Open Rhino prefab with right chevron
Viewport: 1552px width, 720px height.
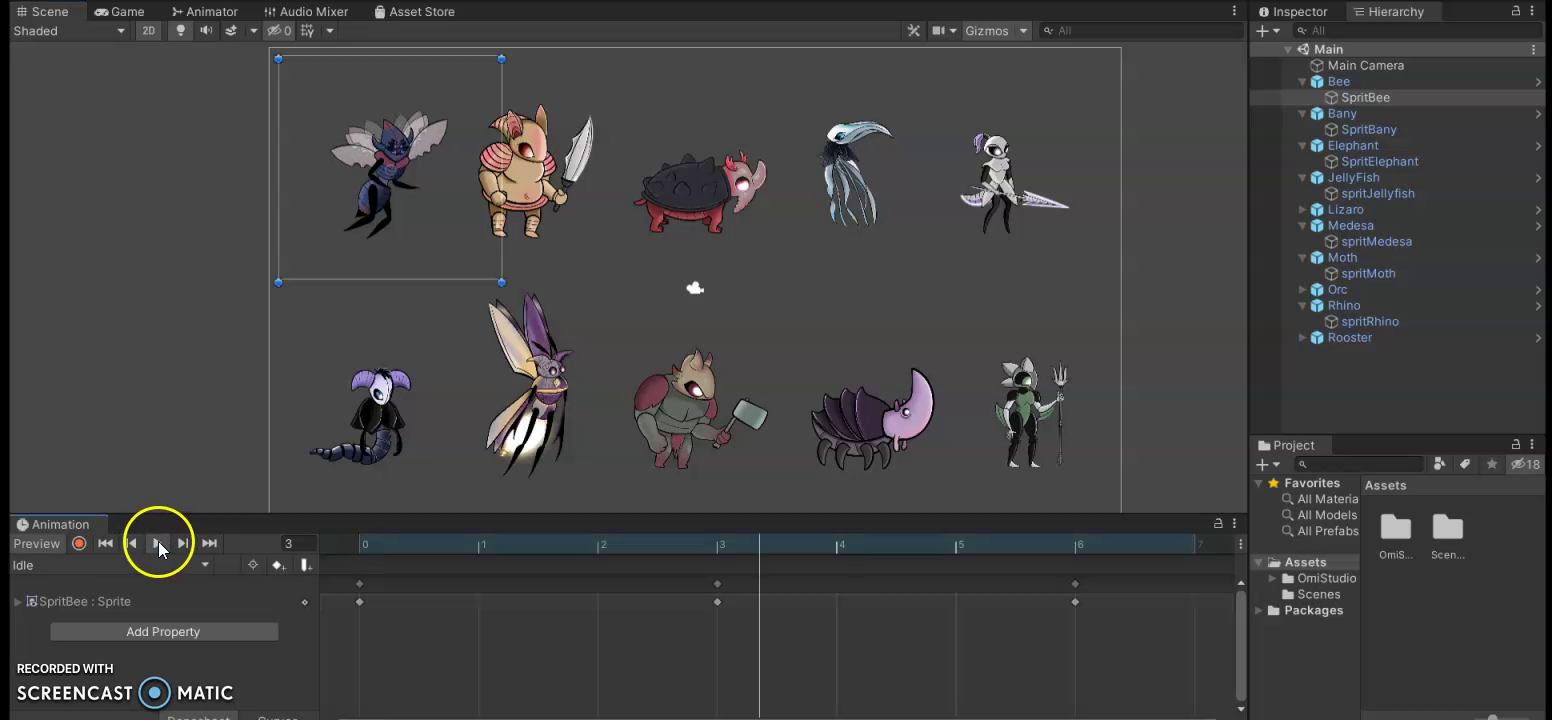point(1538,306)
